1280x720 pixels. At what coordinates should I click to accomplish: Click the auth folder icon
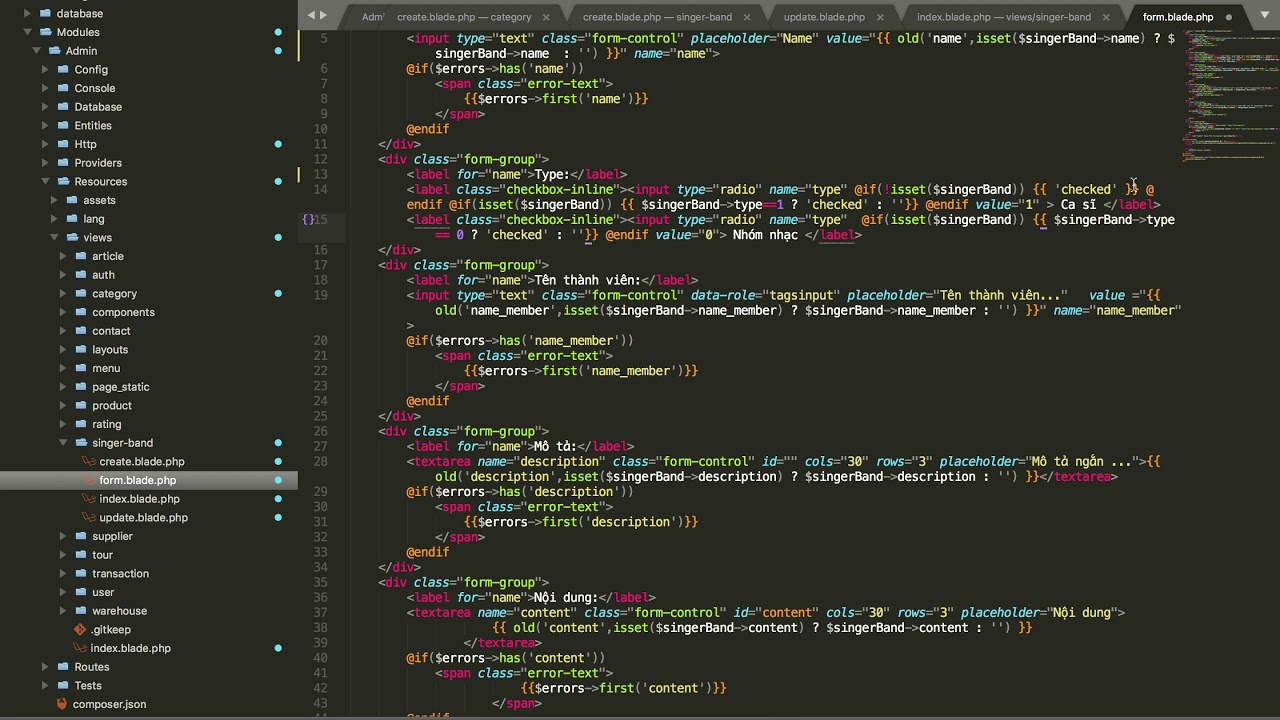click(81, 275)
